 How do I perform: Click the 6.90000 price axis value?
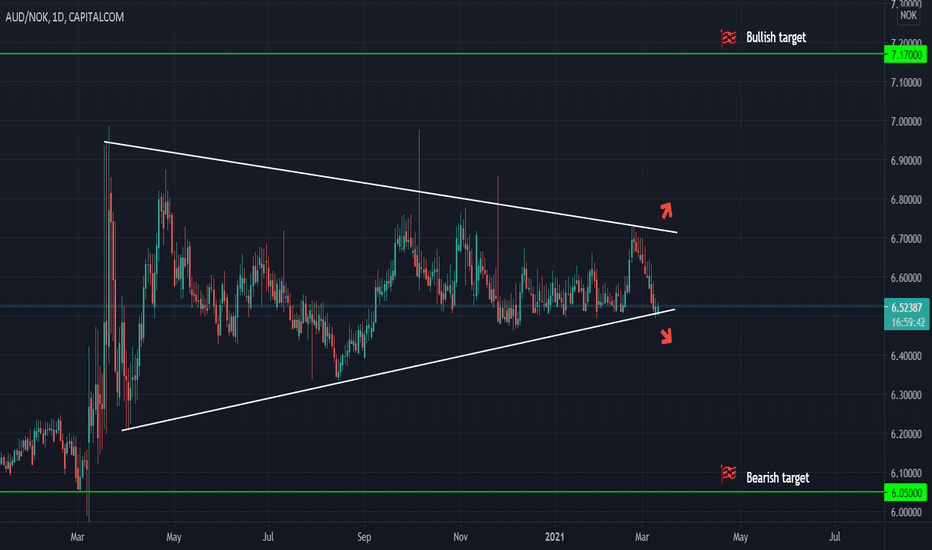click(x=906, y=161)
